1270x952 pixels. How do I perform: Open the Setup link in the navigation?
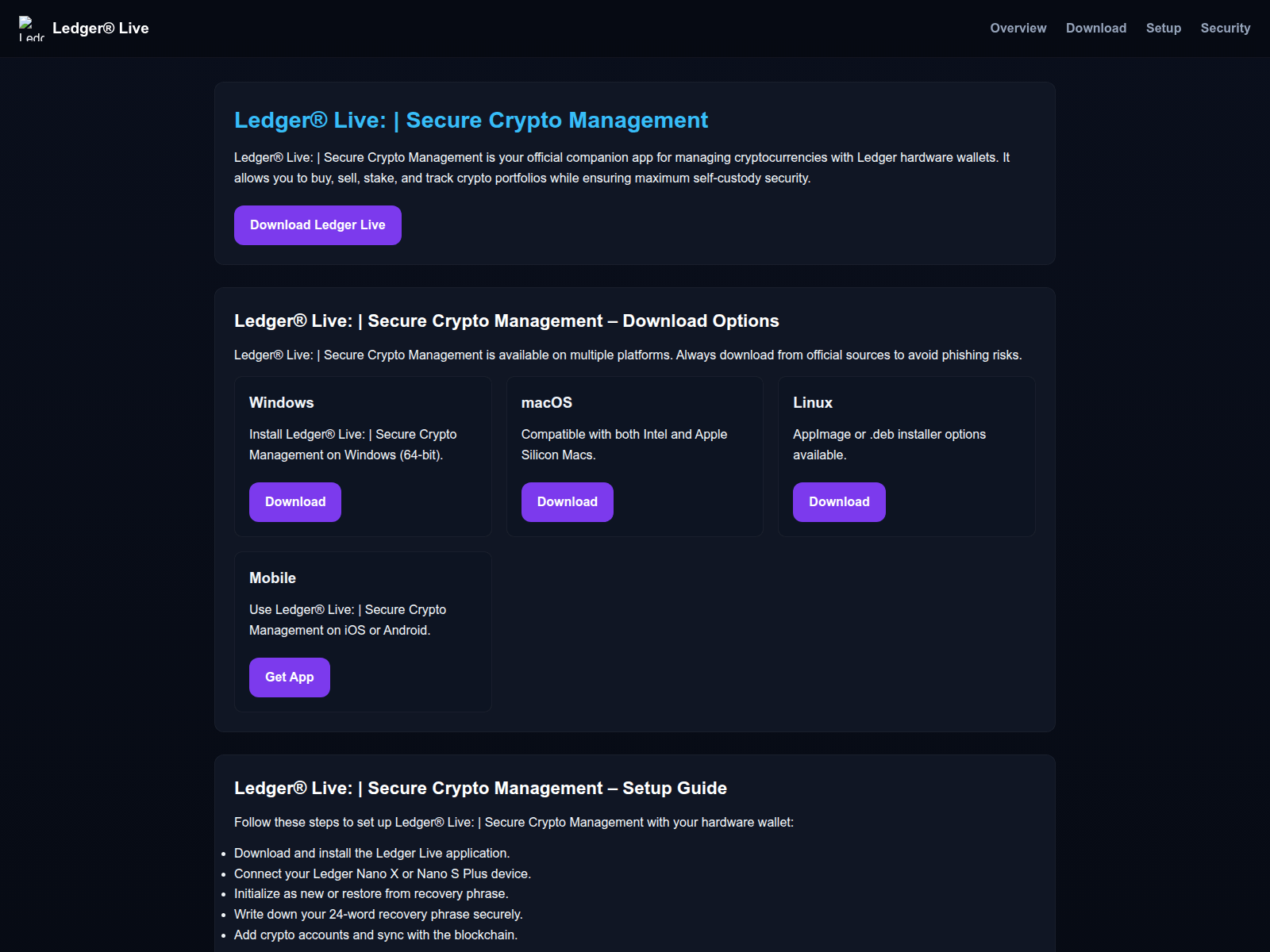(1164, 28)
